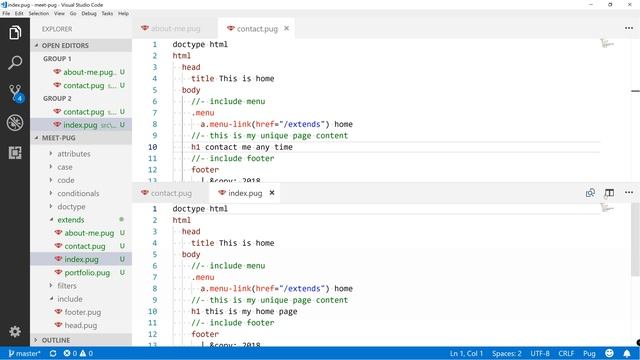The width and height of the screenshot is (640, 360).
Task: Collapse the extends folder
Action: click(81, 220)
